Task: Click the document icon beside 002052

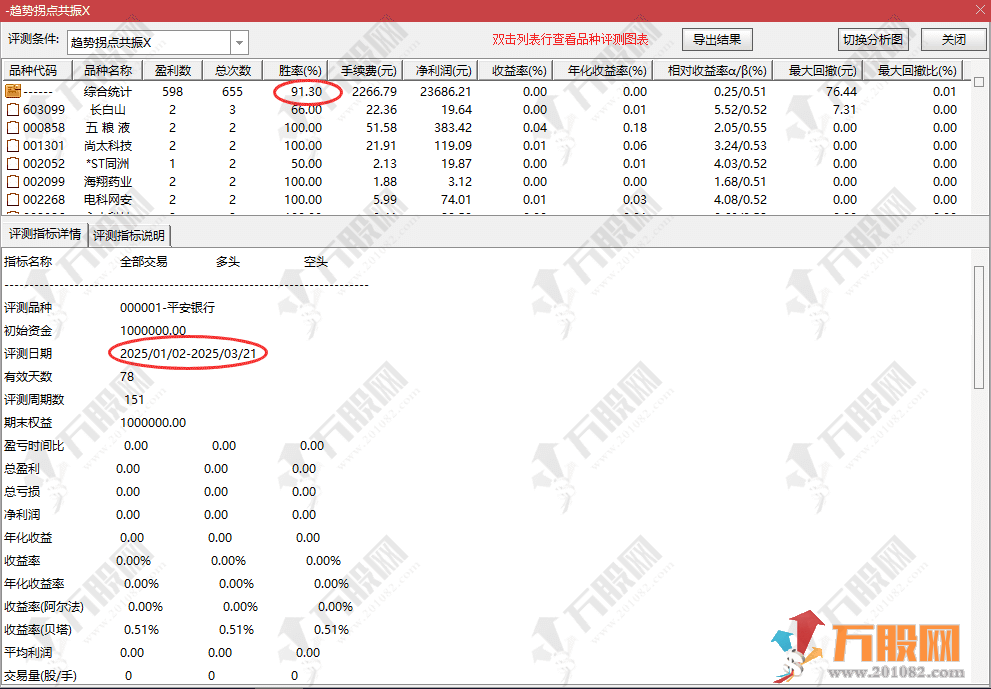Action: point(13,164)
